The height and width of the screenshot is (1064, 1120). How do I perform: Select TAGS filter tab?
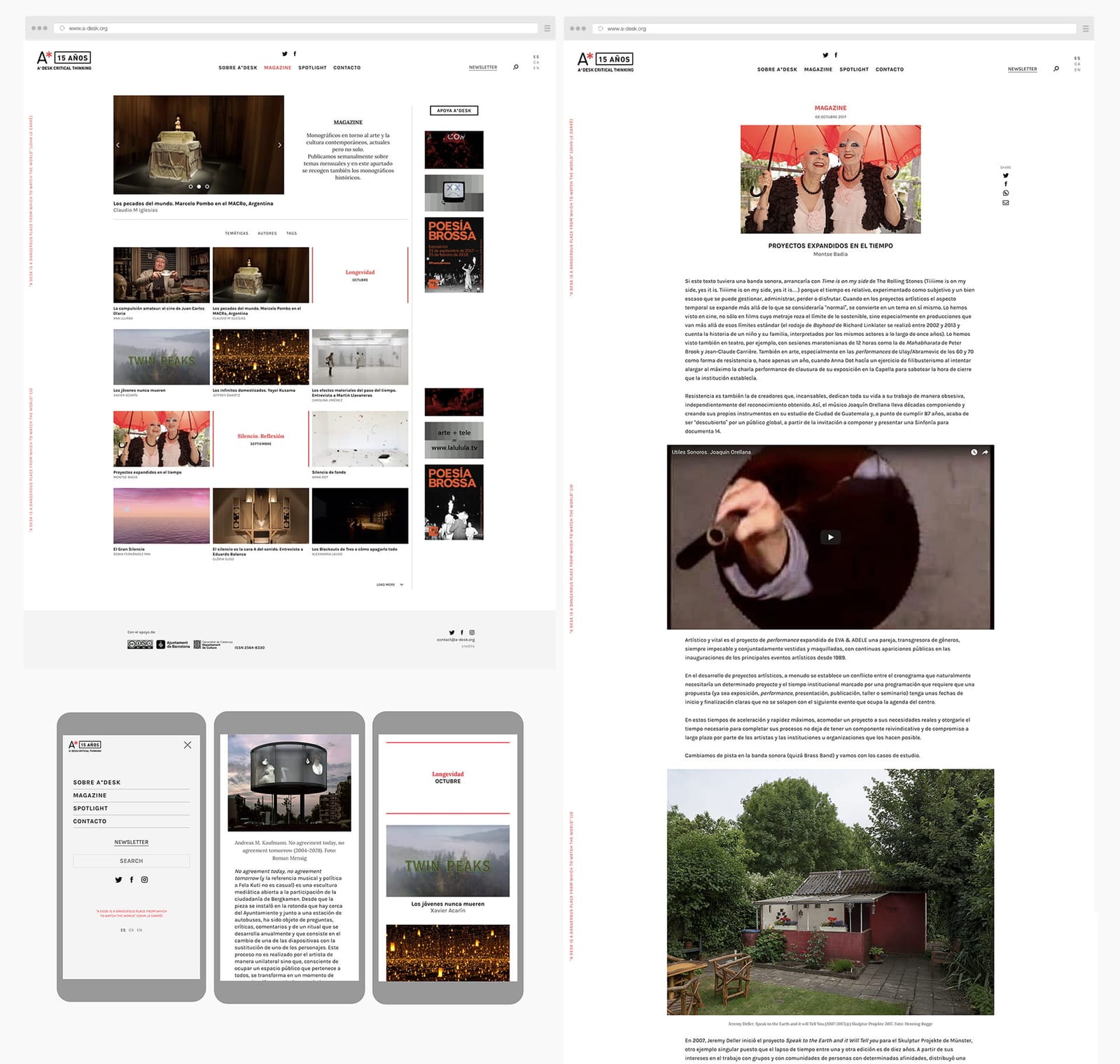(291, 233)
